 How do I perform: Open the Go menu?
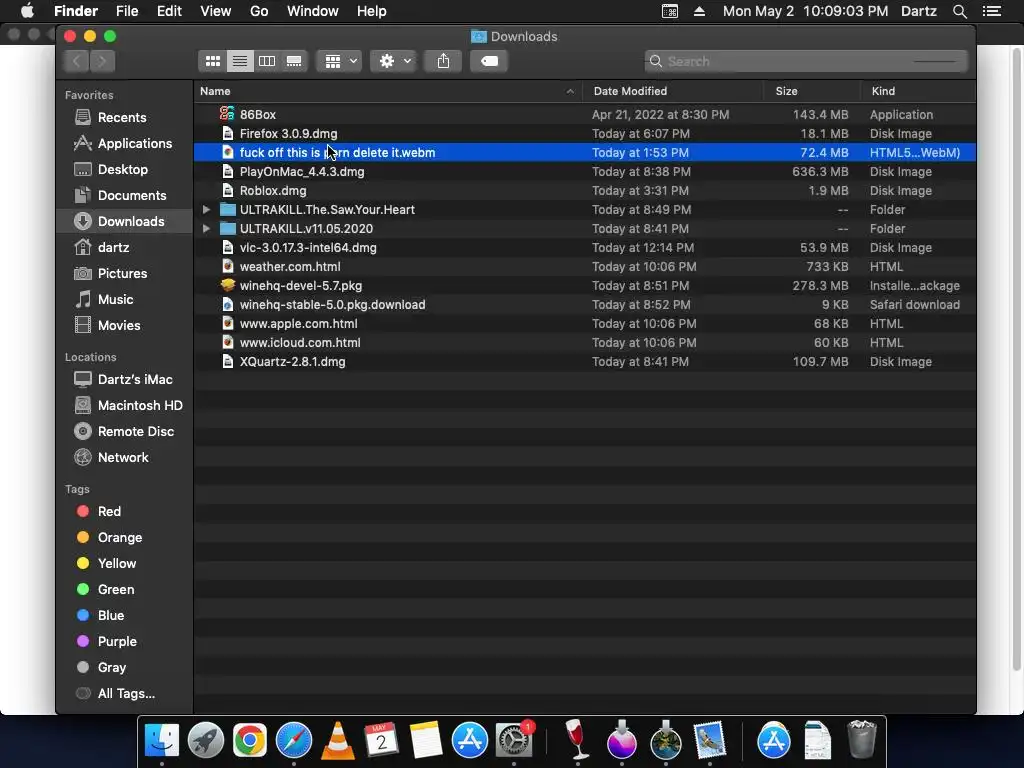coord(259,11)
